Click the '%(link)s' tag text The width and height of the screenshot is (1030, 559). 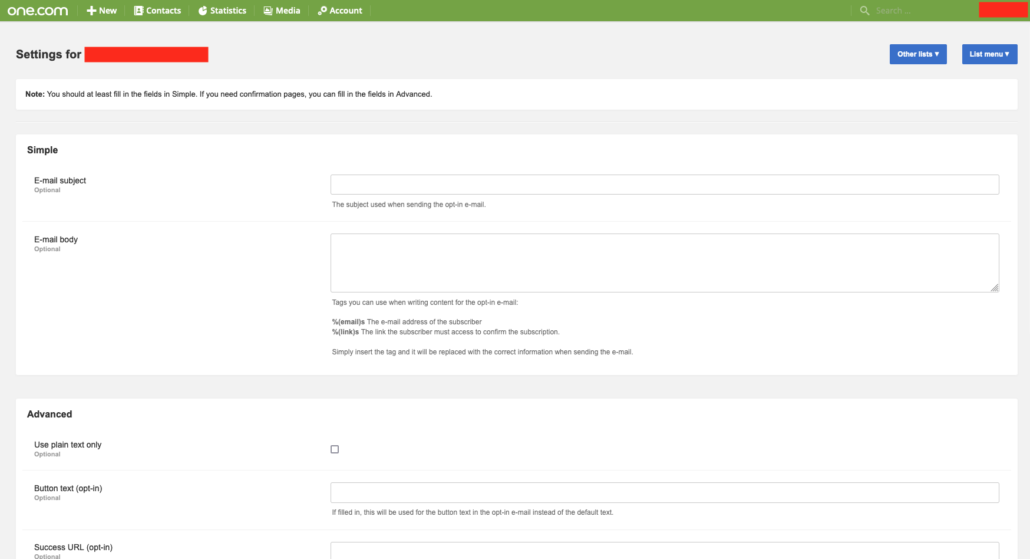(x=346, y=332)
